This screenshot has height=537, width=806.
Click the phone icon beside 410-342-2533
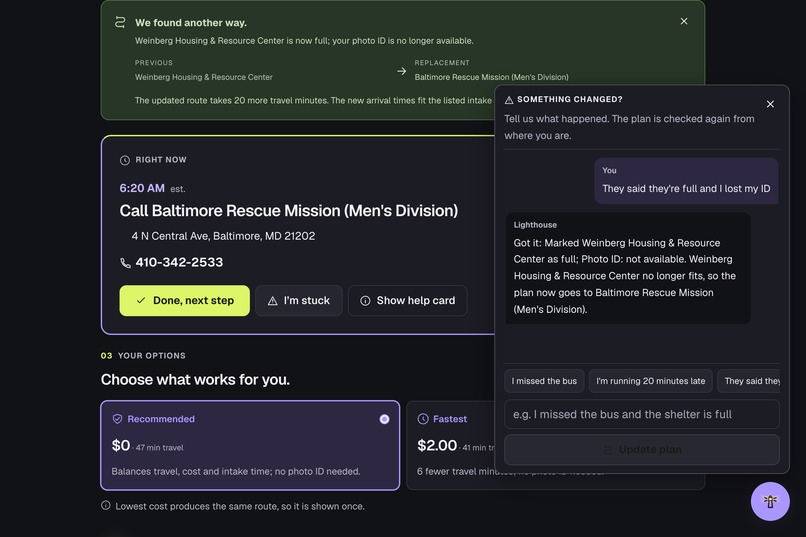pos(125,263)
